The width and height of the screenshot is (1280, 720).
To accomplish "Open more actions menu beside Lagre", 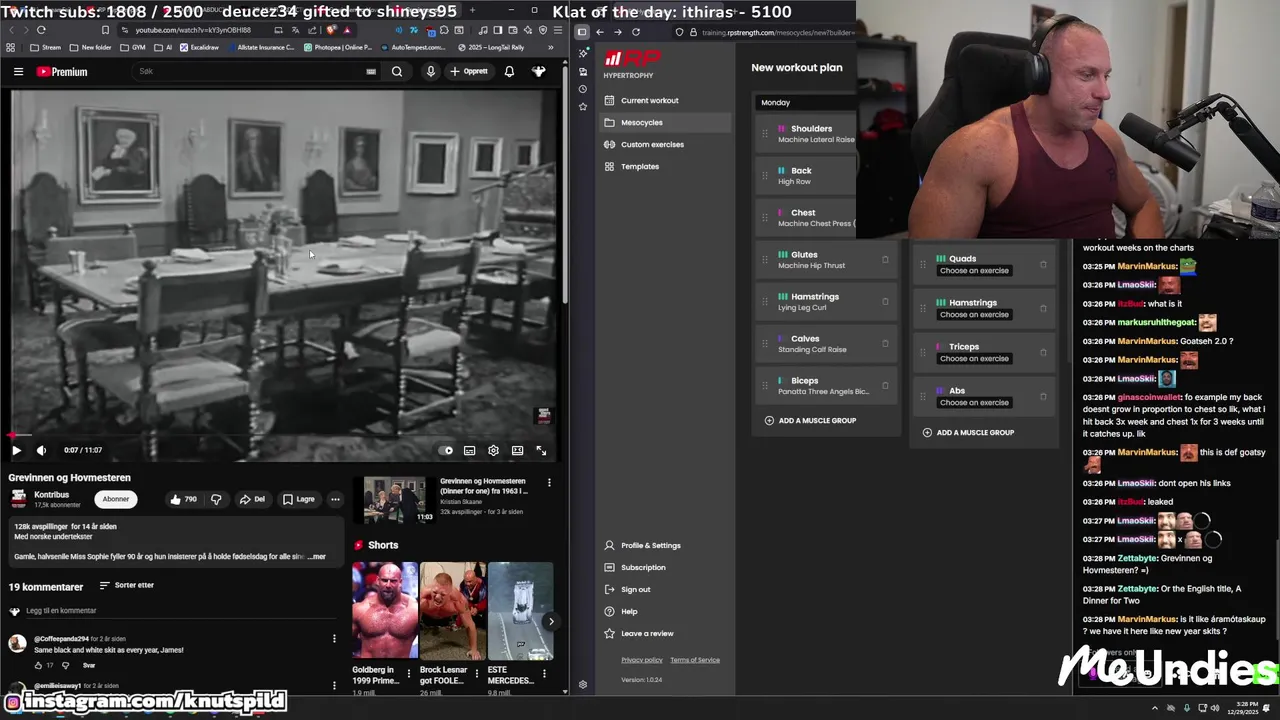I will (335, 499).
